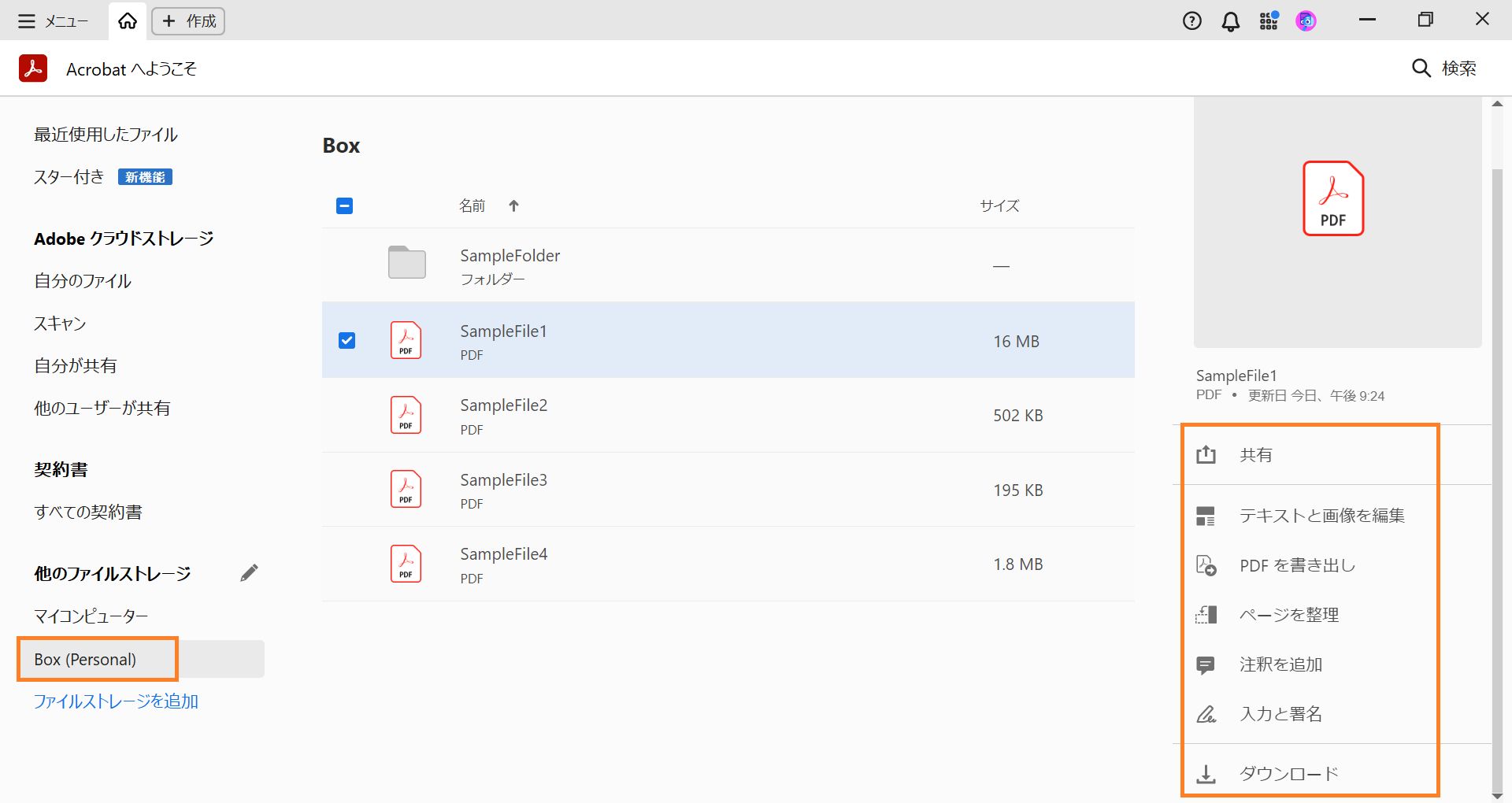Viewport: 1512px width, 803px height.
Task: Open the hamburger menu (メニュー)
Action: [53, 21]
